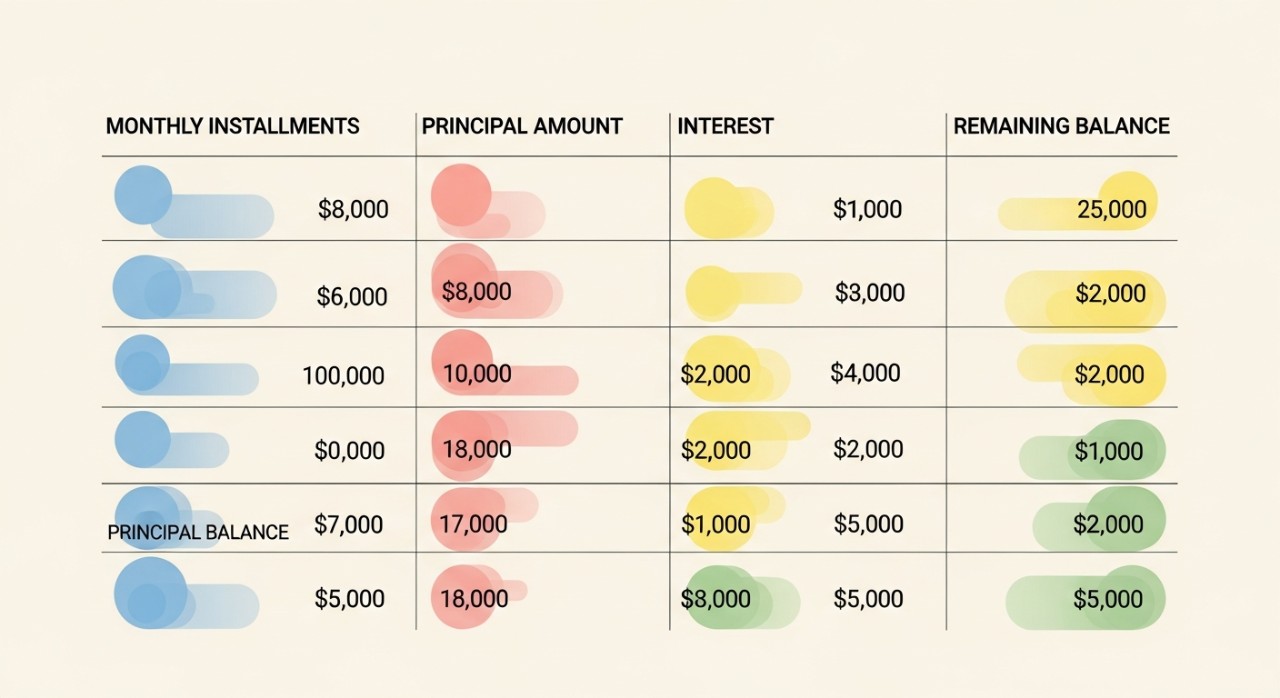
Task: Click the green $5,000 remaining balance bubble
Action: pos(1108,599)
